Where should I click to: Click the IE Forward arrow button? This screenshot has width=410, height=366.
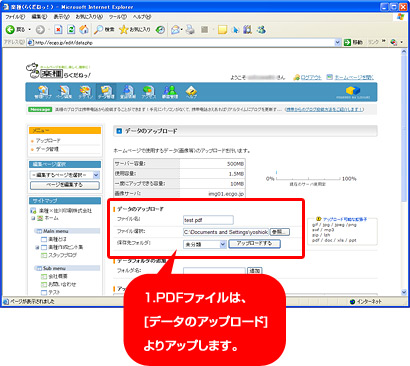point(40,30)
